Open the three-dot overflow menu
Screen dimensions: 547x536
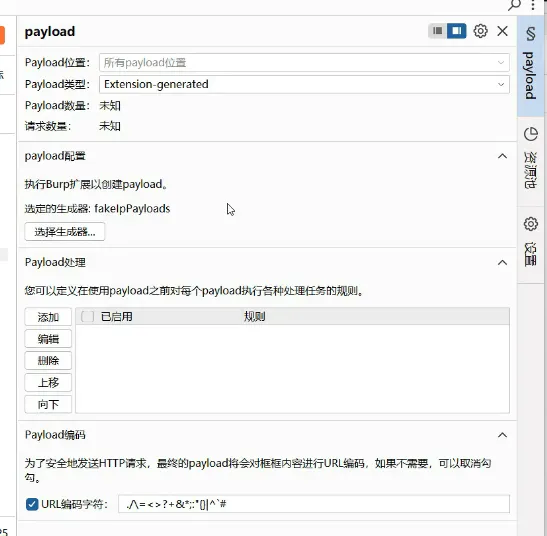533,5
